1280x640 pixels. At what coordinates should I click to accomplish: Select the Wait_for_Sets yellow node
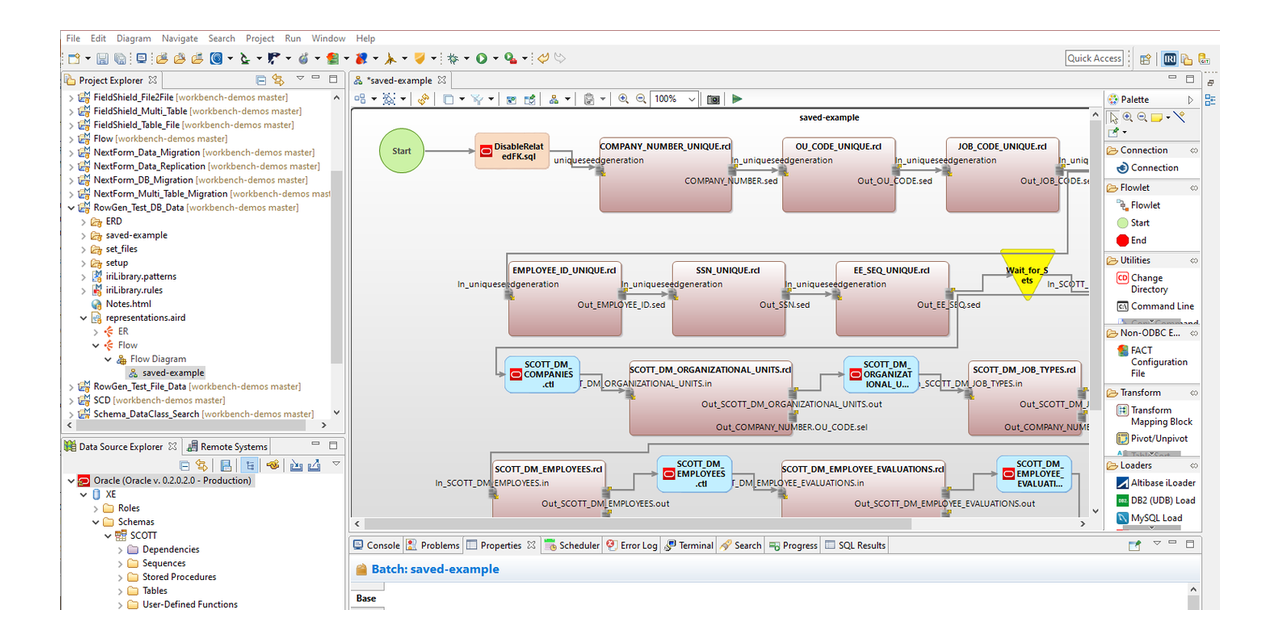click(x=1027, y=275)
